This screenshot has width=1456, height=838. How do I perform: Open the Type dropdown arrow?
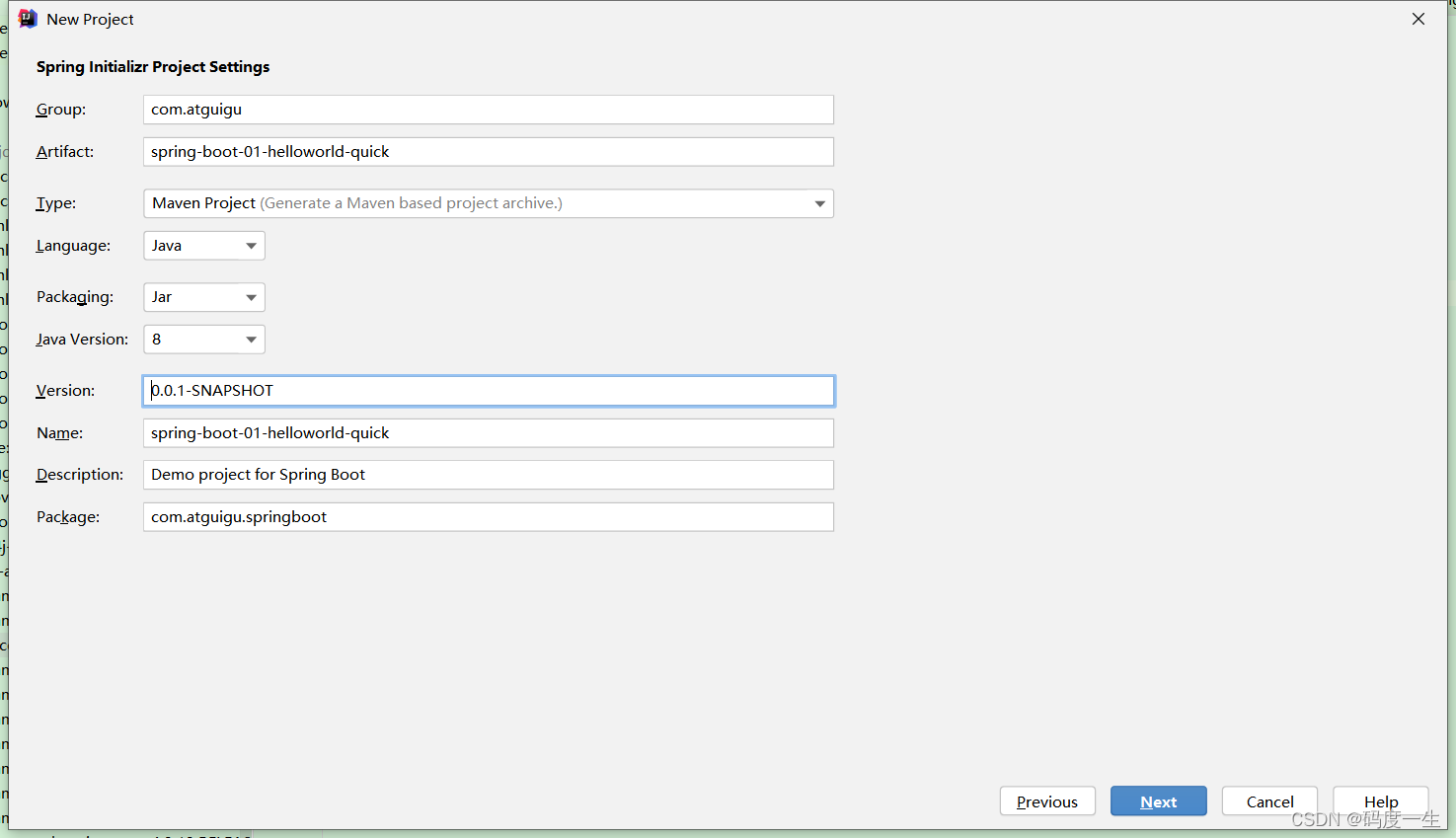tap(819, 203)
